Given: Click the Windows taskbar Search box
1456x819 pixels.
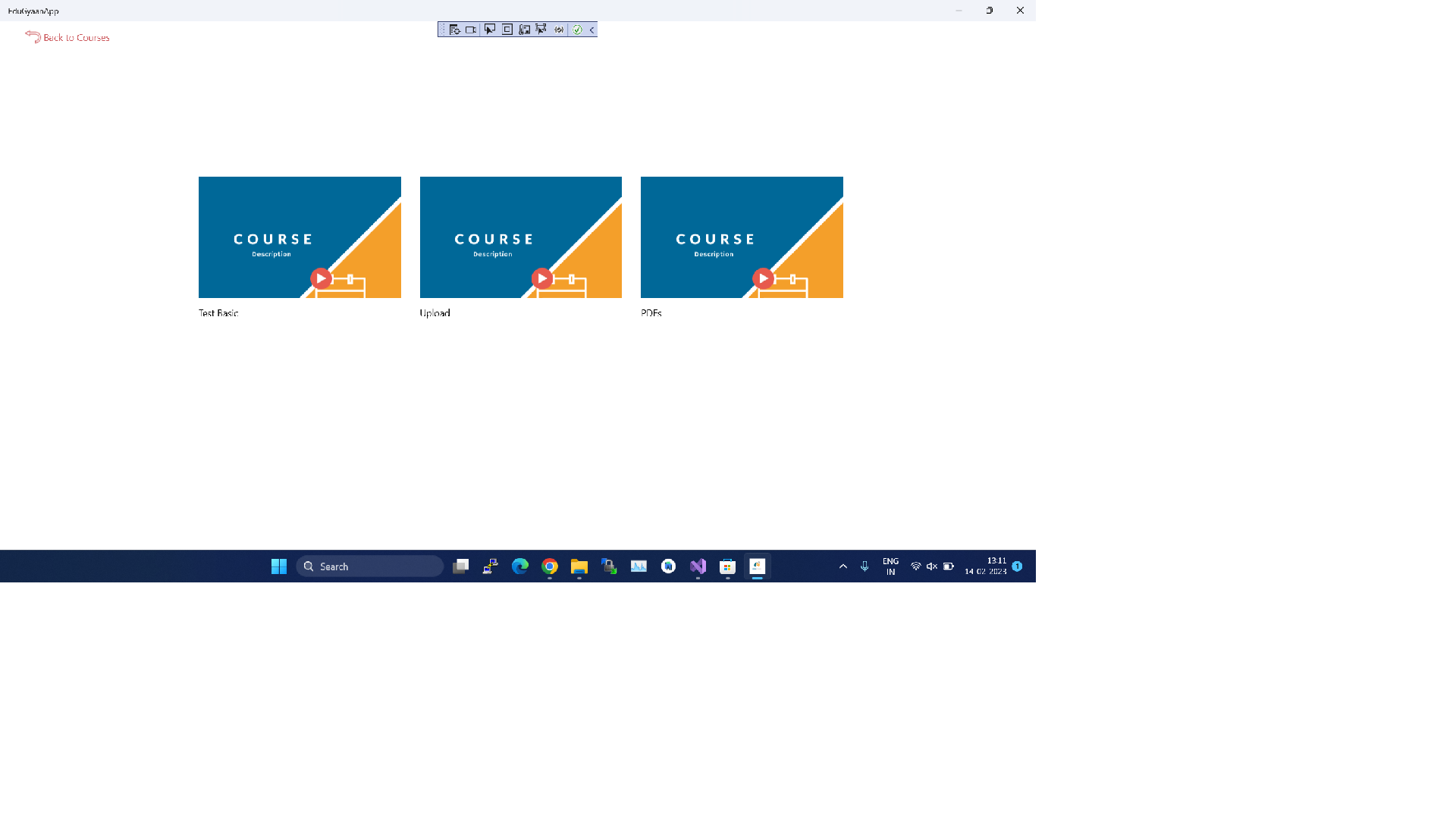Looking at the screenshot, I should [x=370, y=566].
